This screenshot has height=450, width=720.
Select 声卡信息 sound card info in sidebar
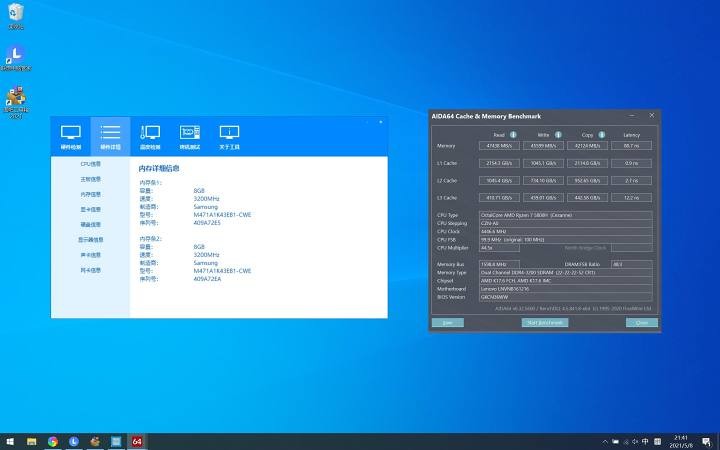coord(90,255)
